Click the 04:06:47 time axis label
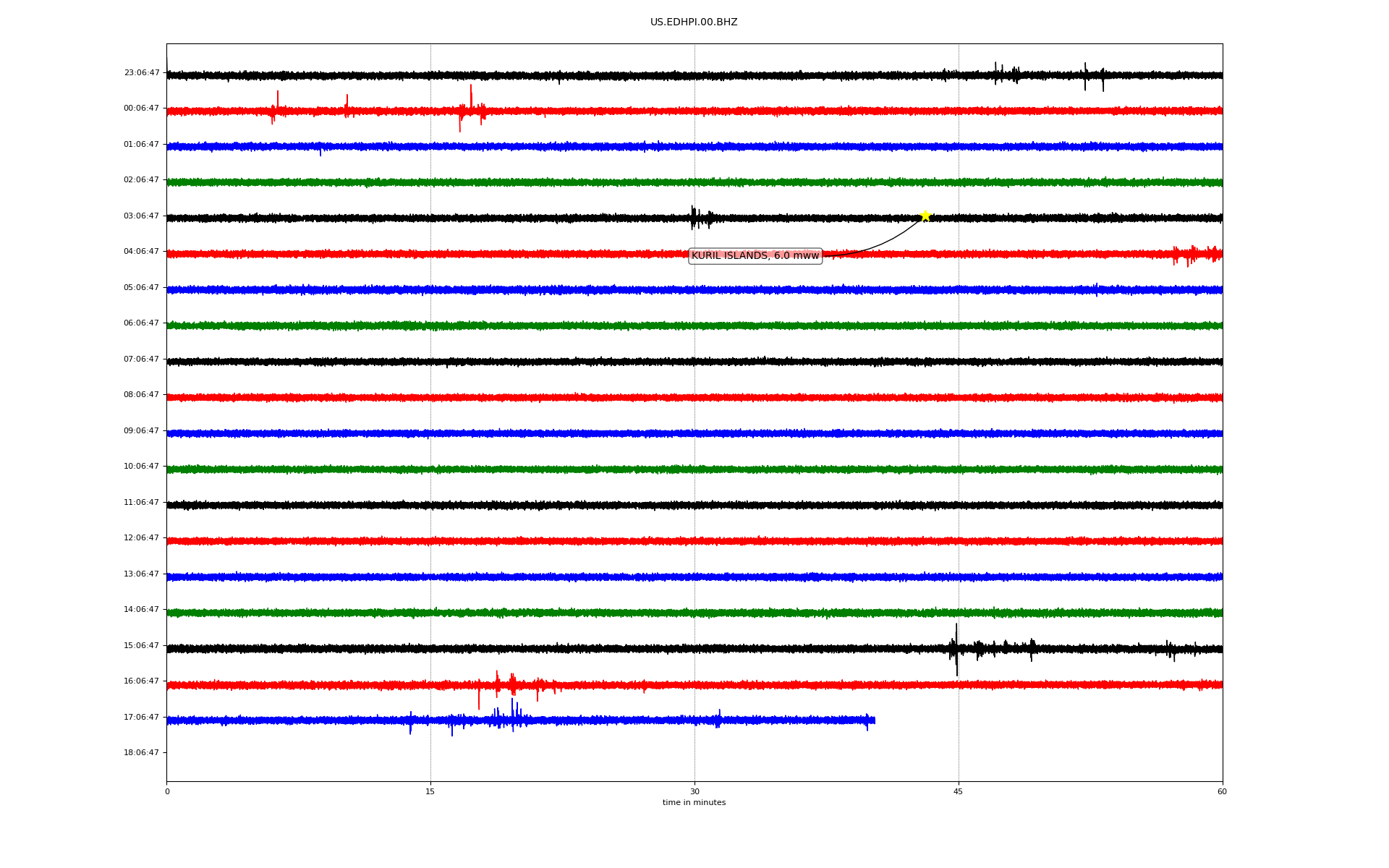1389x868 pixels. 142,252
